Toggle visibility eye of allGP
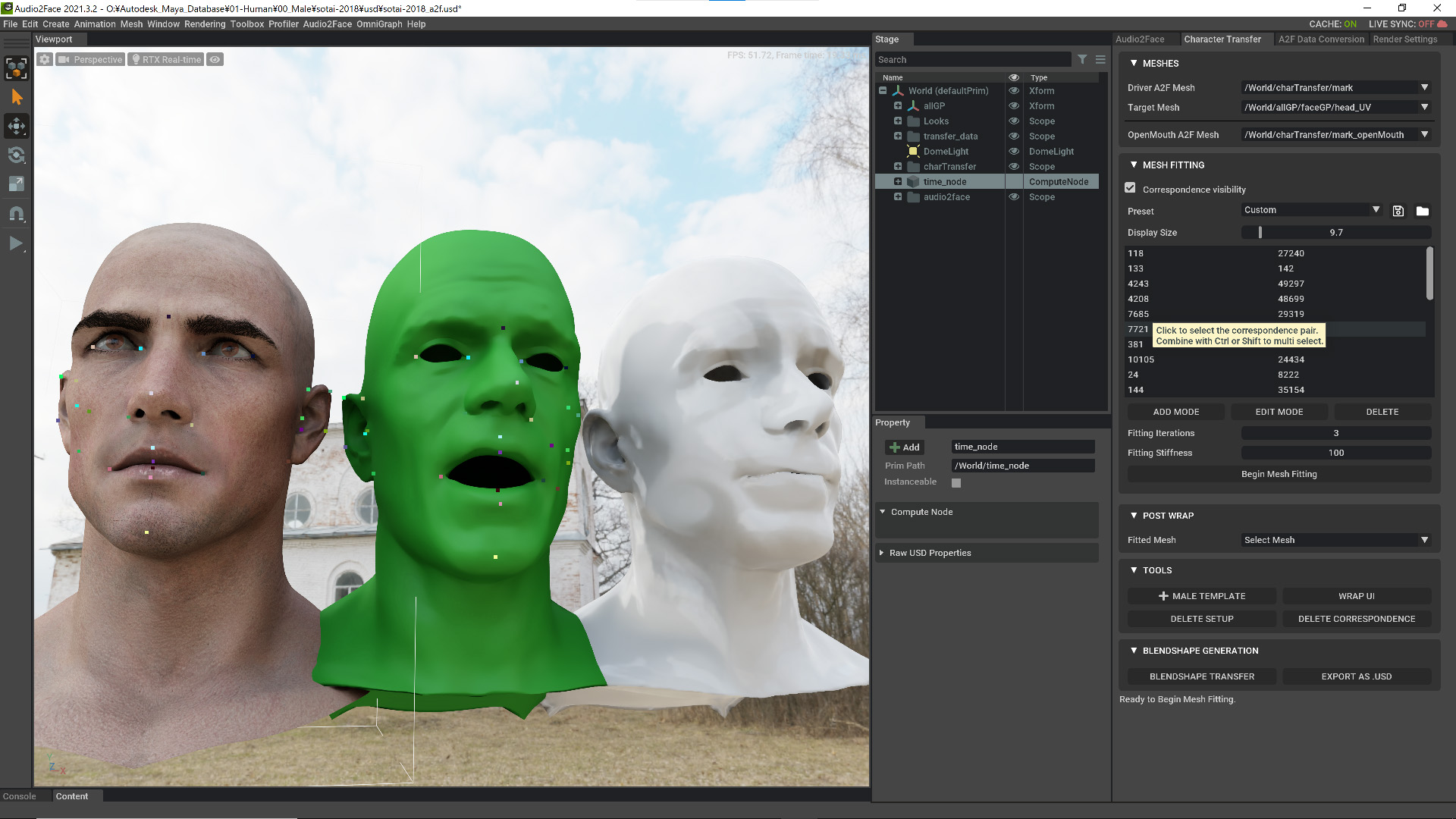Viewport: 1456px width, 819px height. click(x=1014, y=105)
